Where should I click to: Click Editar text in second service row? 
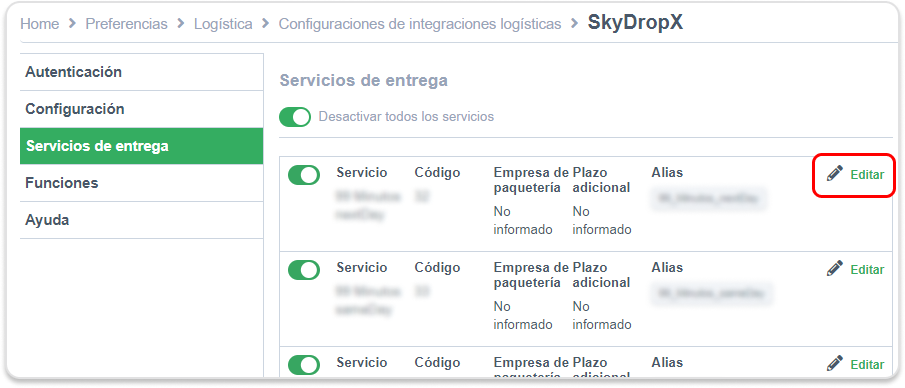867,270
